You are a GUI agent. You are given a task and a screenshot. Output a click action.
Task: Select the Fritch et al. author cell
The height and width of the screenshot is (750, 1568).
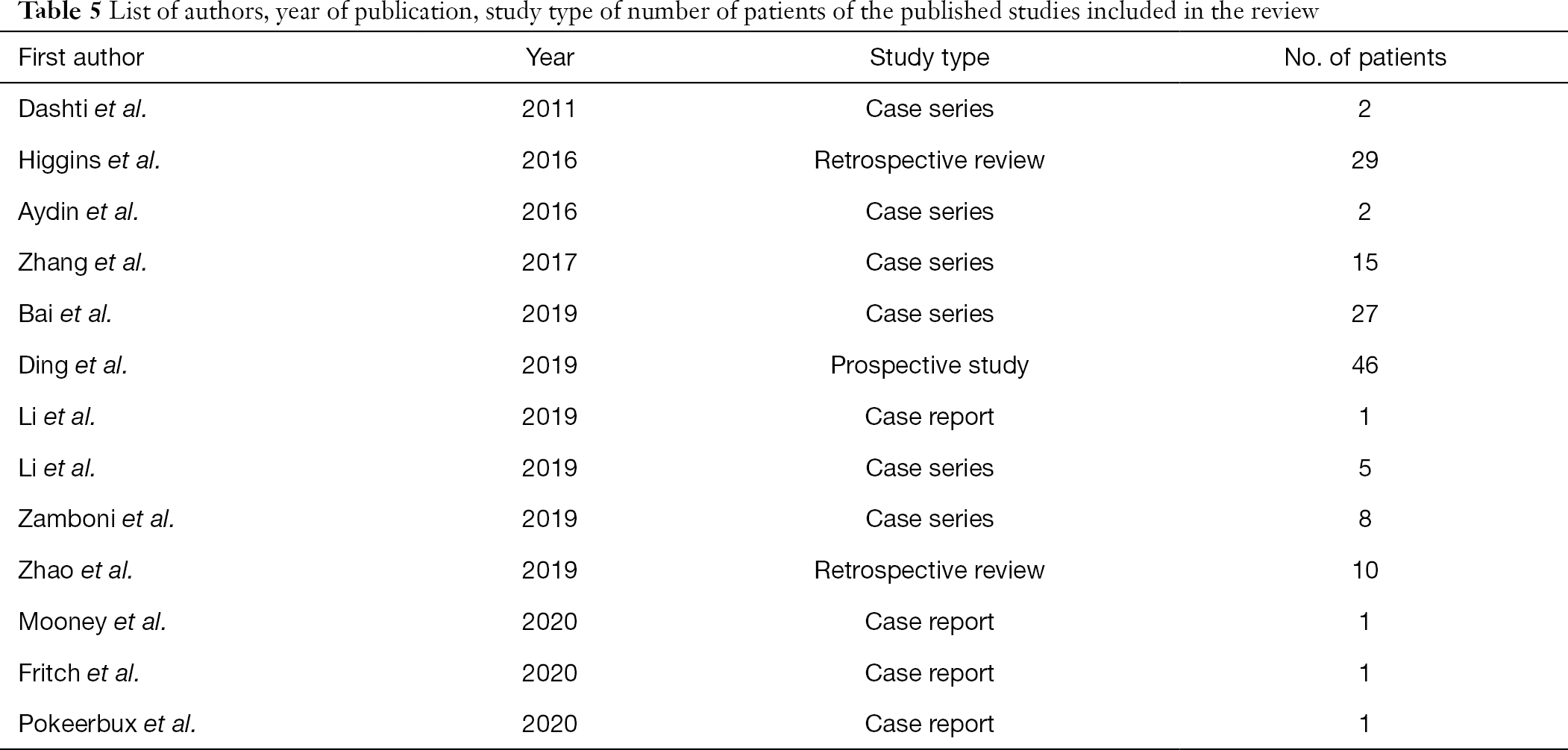tap(78, 673)
